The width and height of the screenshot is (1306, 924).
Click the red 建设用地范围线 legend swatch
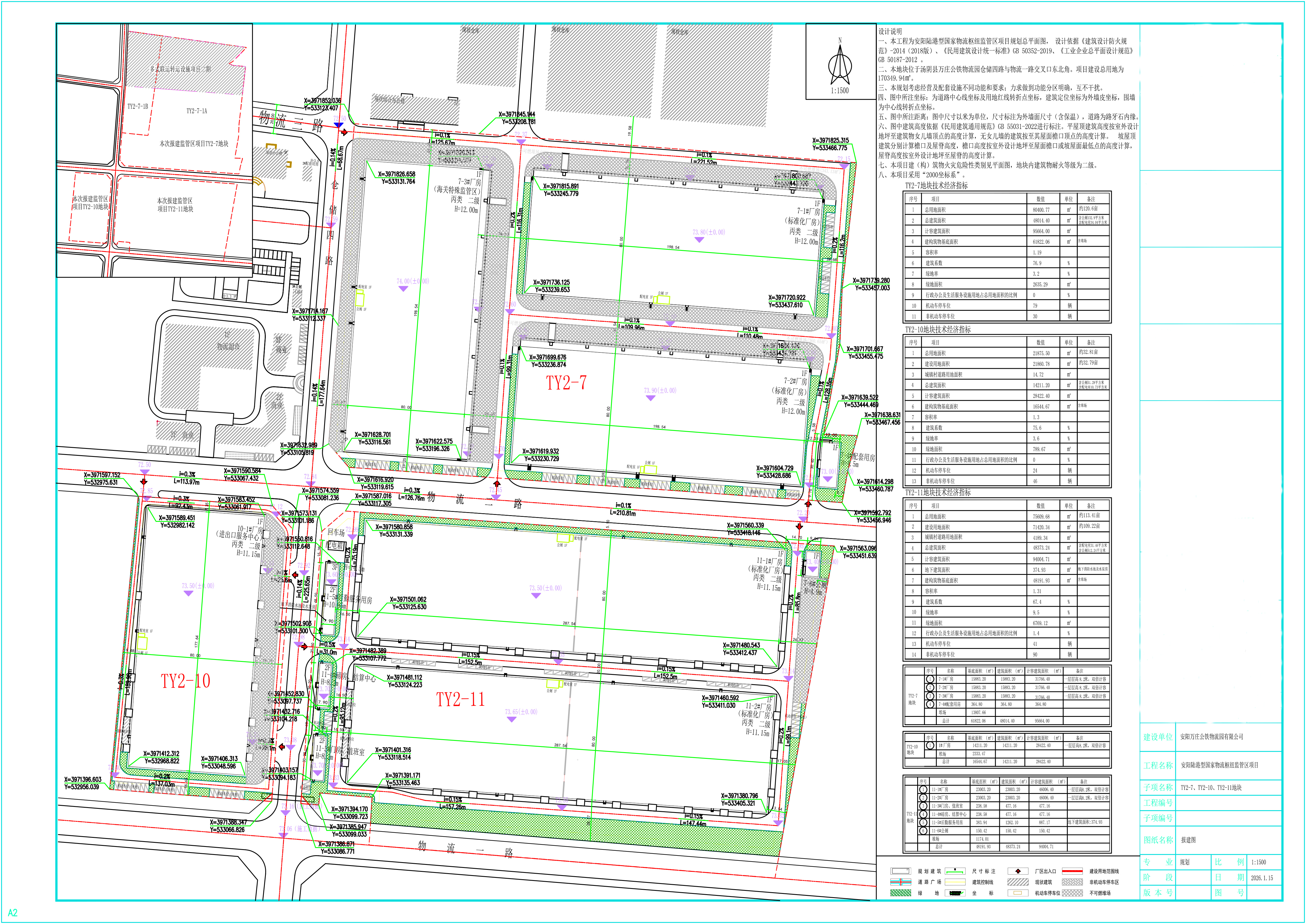[x=1072, y=871]
